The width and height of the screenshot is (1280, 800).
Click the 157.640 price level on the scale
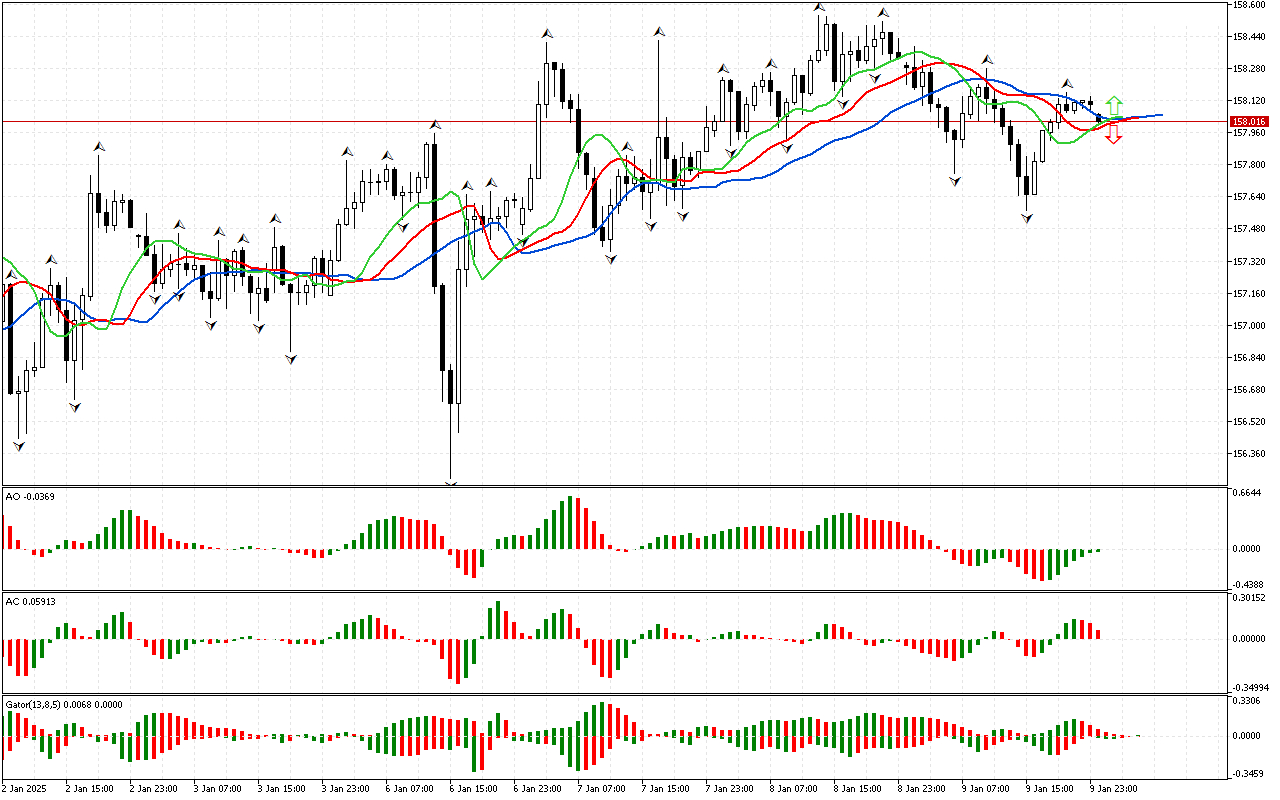click(x=1251, y=197)
